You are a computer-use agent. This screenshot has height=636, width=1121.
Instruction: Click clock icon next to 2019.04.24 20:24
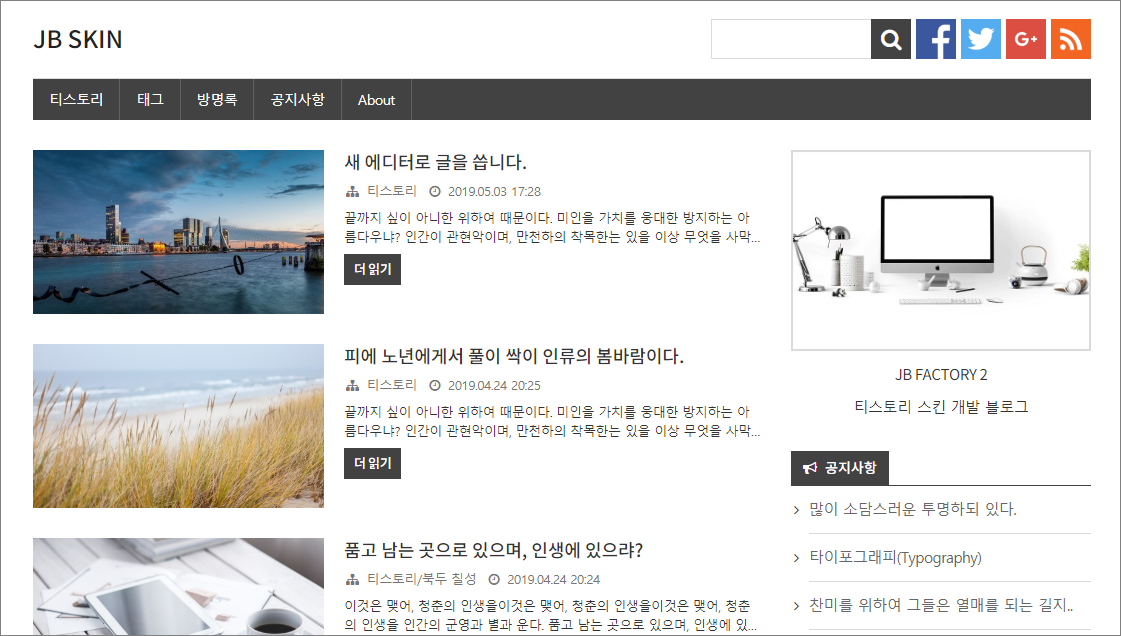(494, 580)
